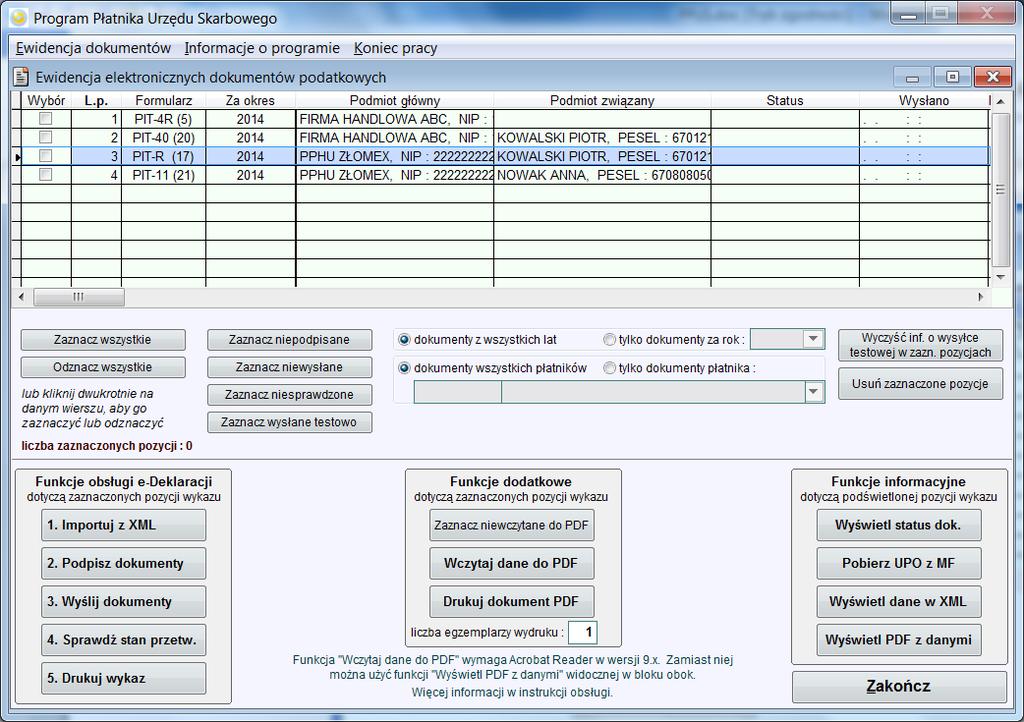Click 'Usuń zaznaczone pozycje' button

tap(920, 384)
